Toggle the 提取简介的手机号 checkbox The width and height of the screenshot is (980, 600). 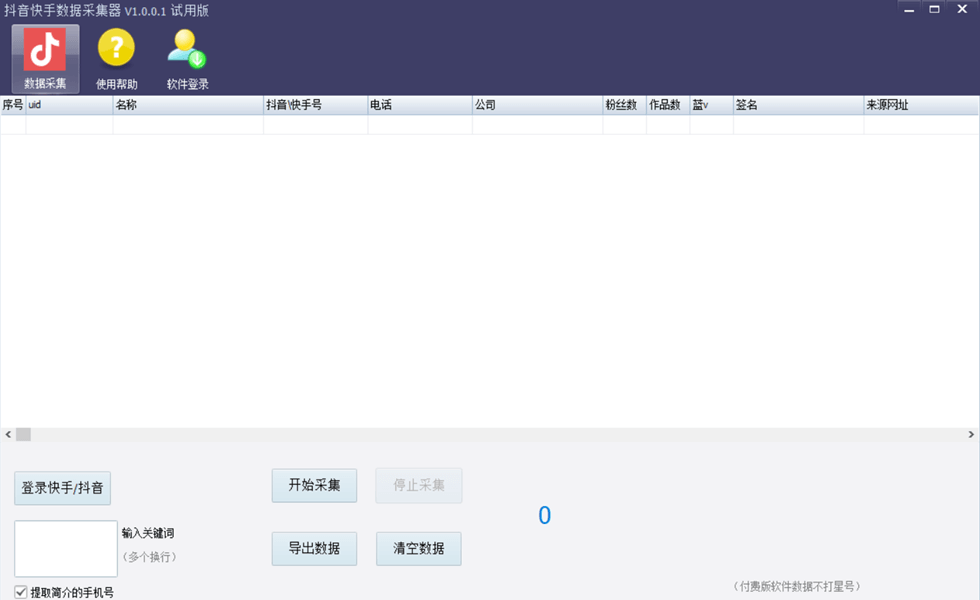21,592
